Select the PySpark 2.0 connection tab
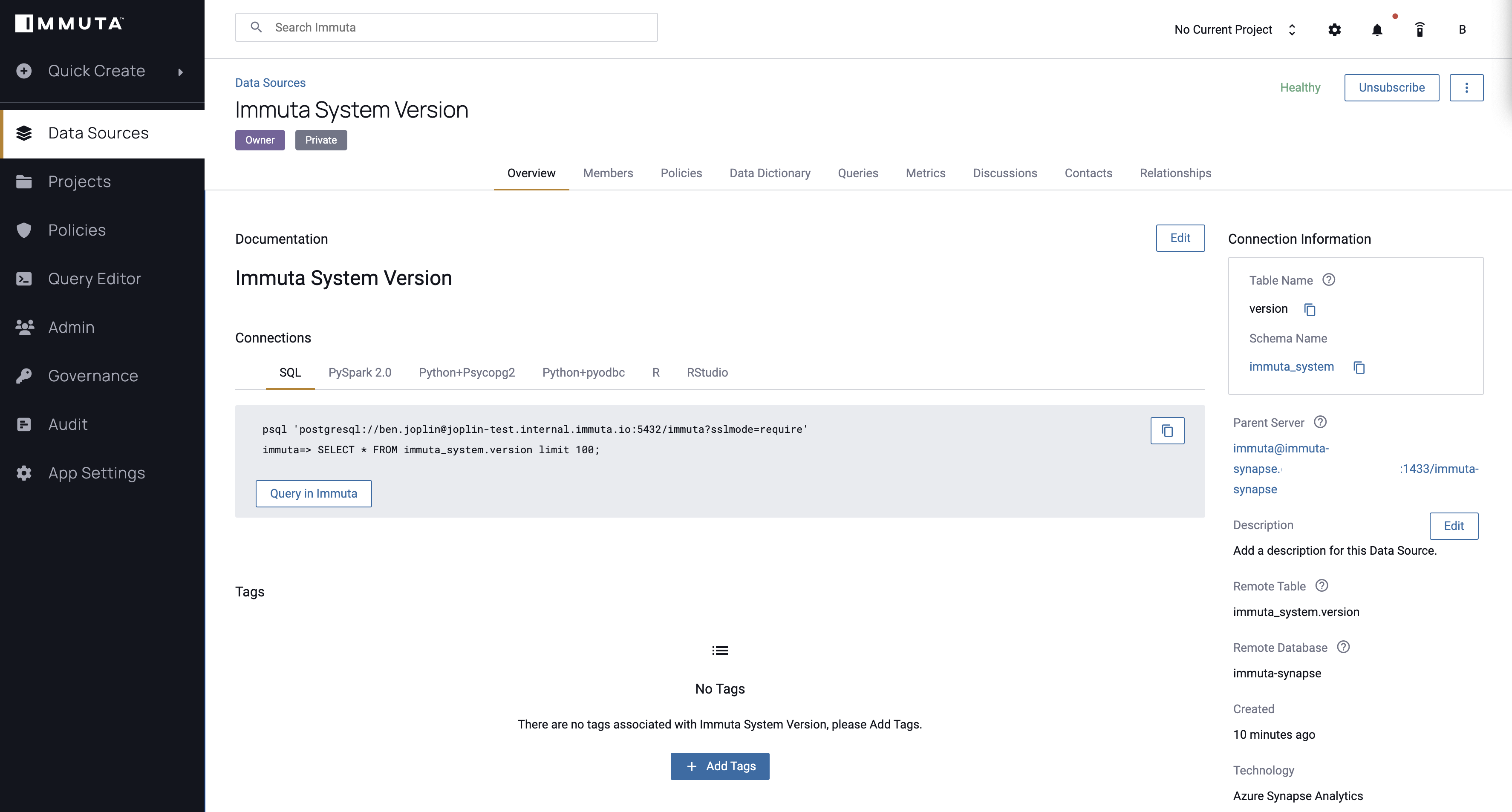This screenshot has width=1512, height=812. tap(359, 373)
